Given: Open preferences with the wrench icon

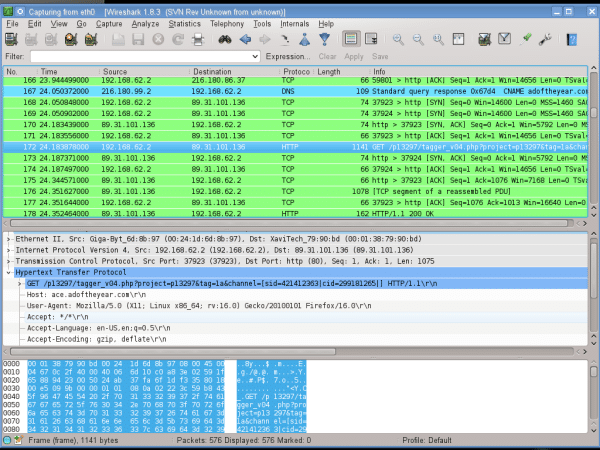Looking at the screenshot, I should 545,39.
